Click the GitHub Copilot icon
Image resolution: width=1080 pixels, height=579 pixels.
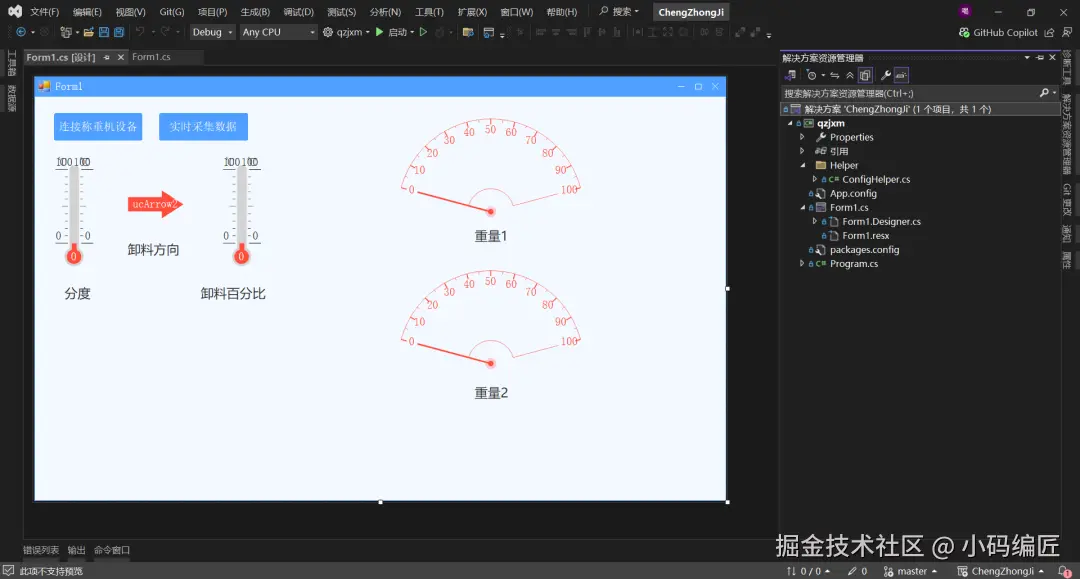pyautogui.click(x=964, y=32)
